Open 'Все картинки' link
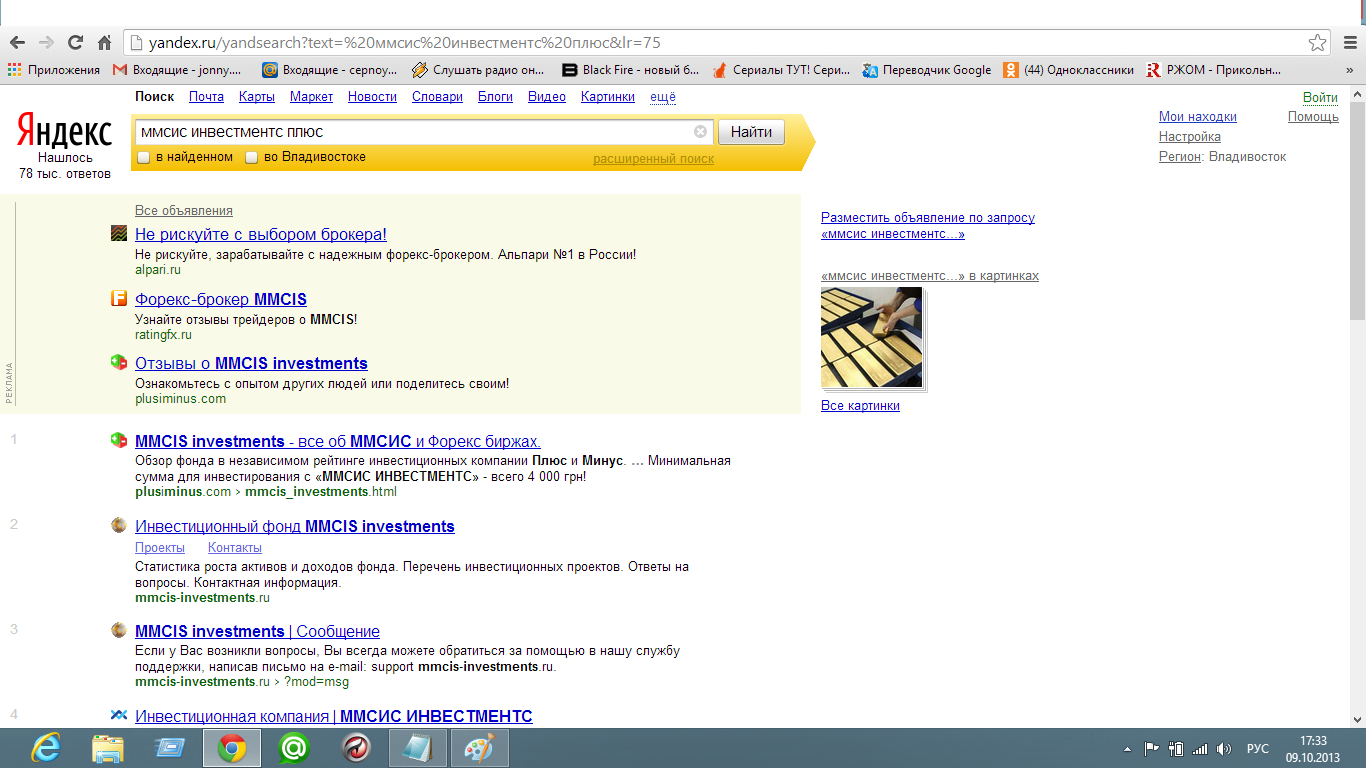Viewport: 1366px width, 768px height. pyautogui.click(x=860, y=406)
